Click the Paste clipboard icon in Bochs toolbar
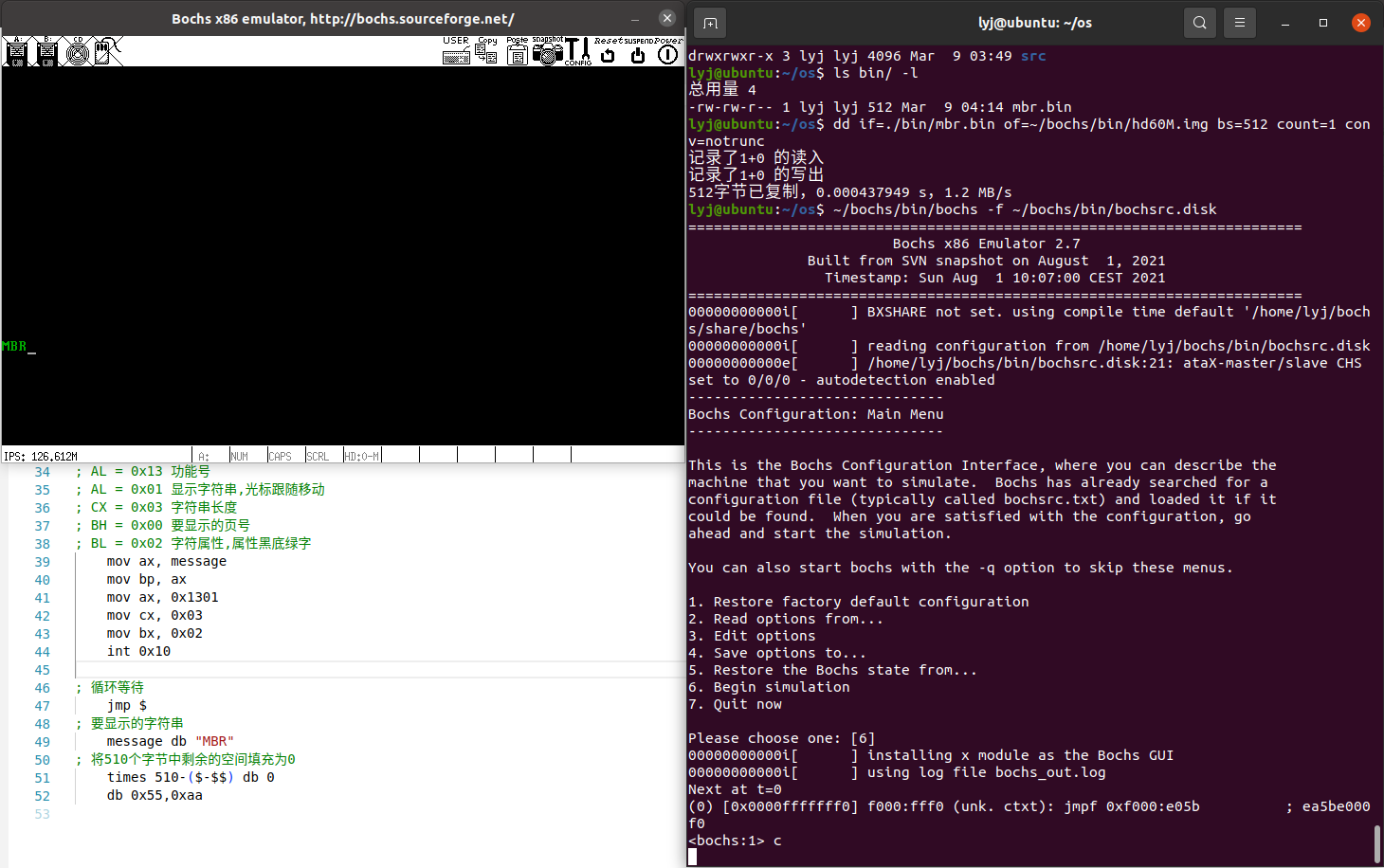This screenshot has width=1384, height=868. point(517,51)
